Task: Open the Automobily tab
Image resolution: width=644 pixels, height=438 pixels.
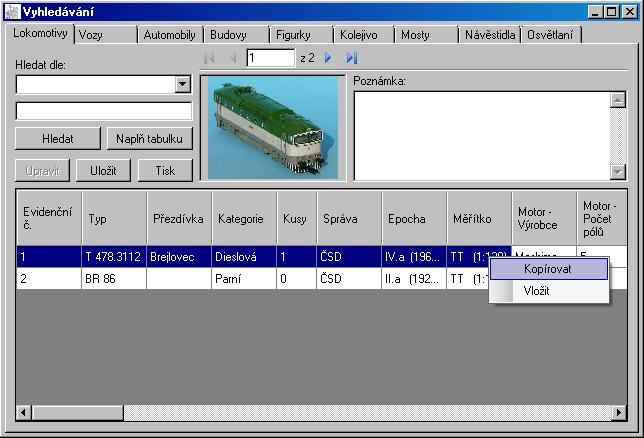Action: click(169, 35)
